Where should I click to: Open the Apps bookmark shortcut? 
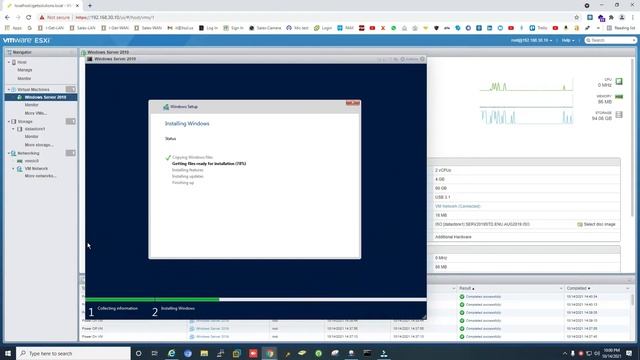click(x=13, y=28)
